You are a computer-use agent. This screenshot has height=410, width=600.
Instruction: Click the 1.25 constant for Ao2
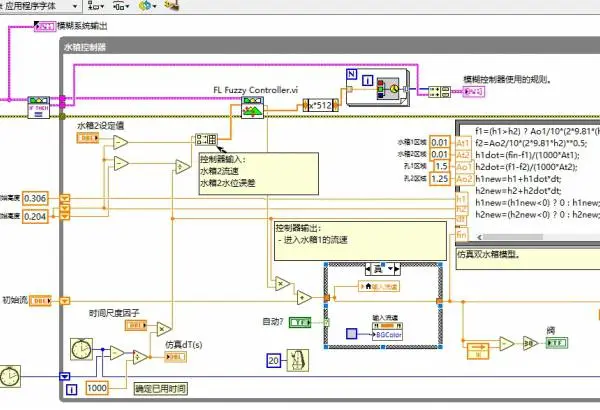(439, 179)
